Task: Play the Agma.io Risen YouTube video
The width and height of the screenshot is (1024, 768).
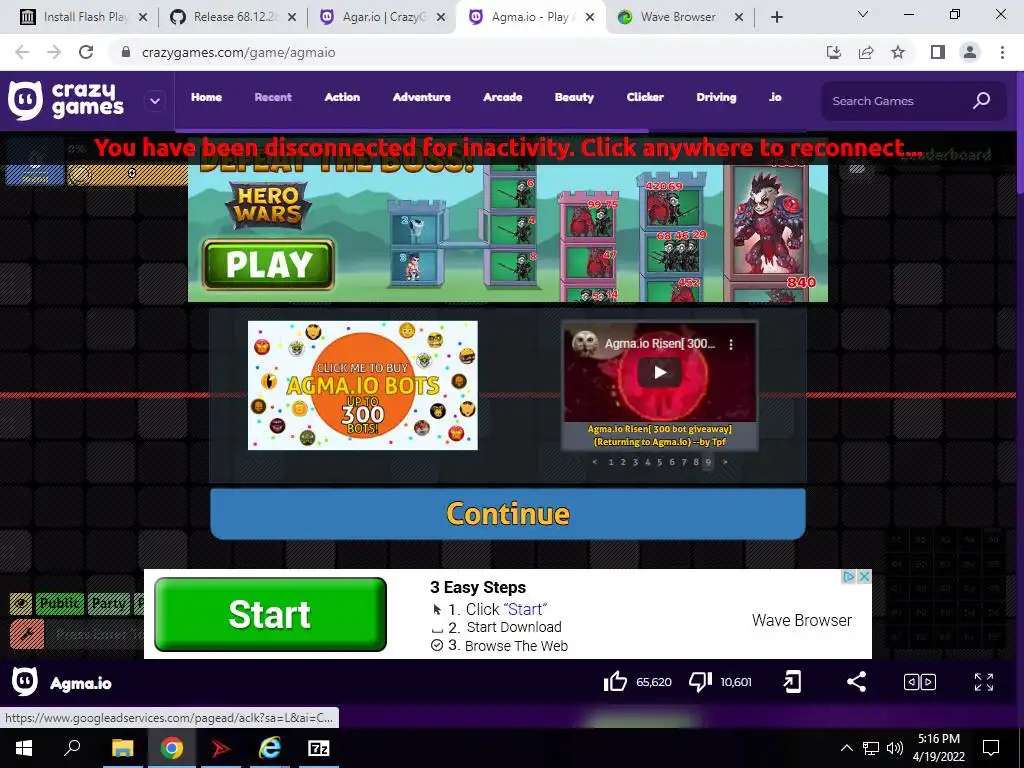Action: pos(660,372)
